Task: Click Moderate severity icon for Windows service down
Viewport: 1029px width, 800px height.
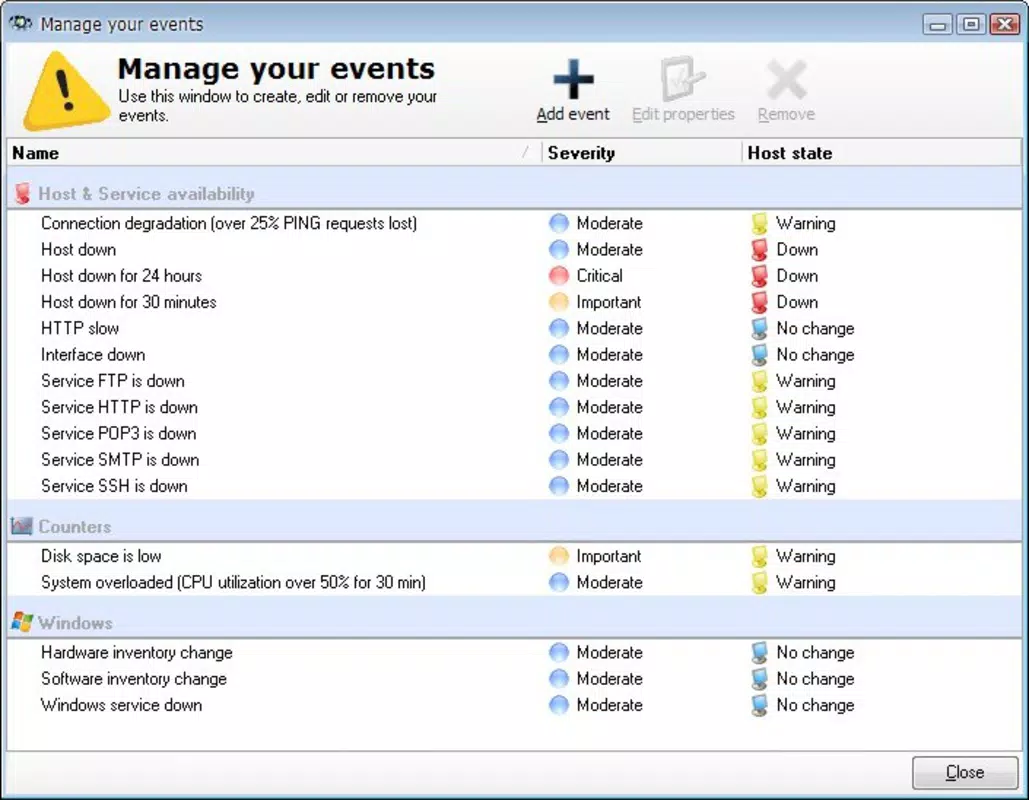Action: tap(558, 705)
